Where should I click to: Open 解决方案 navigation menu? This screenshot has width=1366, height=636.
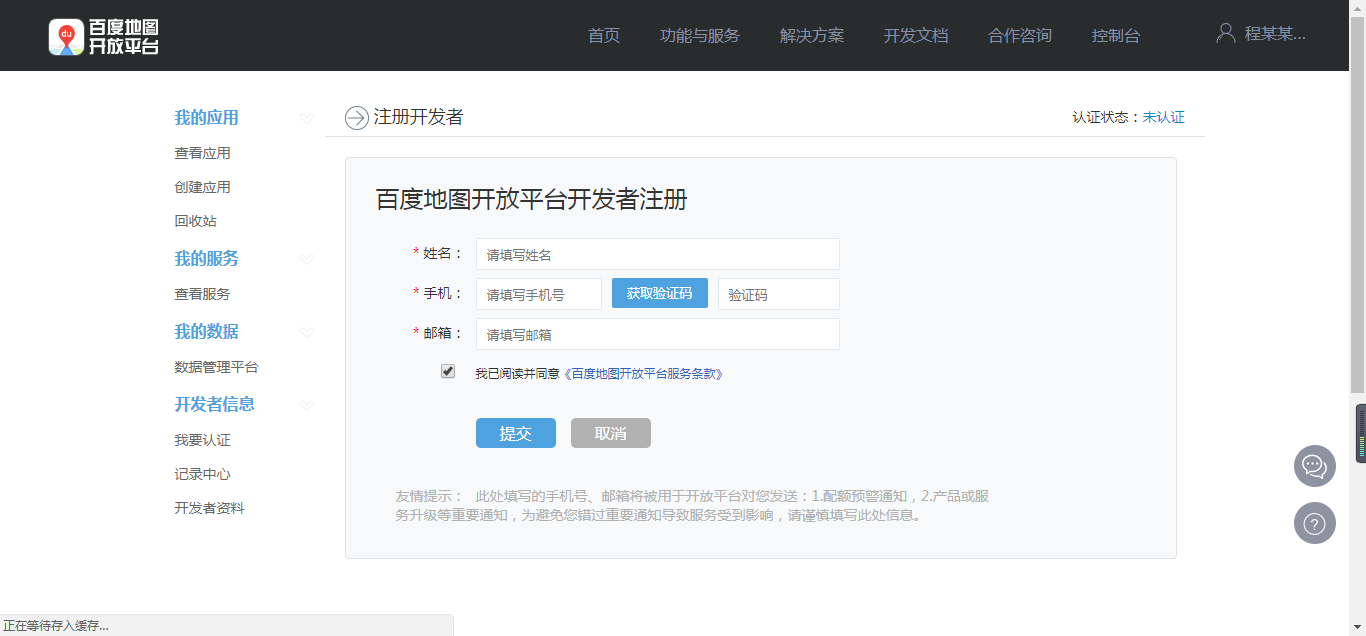point(812,36)
